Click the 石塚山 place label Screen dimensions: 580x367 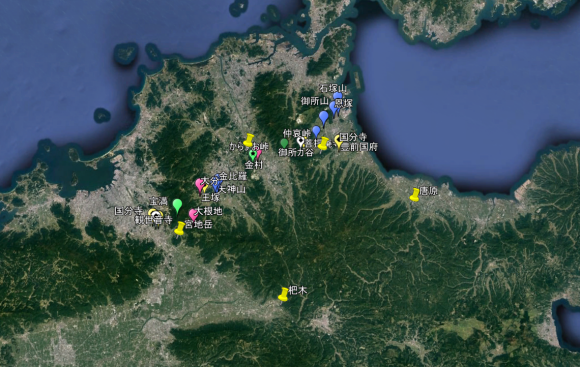(333, 88)
